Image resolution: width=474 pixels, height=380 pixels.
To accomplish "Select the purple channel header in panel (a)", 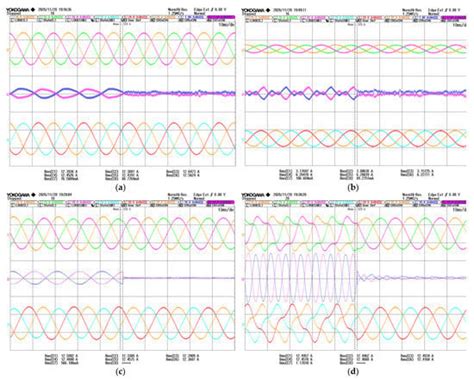I will pos(221,17).
